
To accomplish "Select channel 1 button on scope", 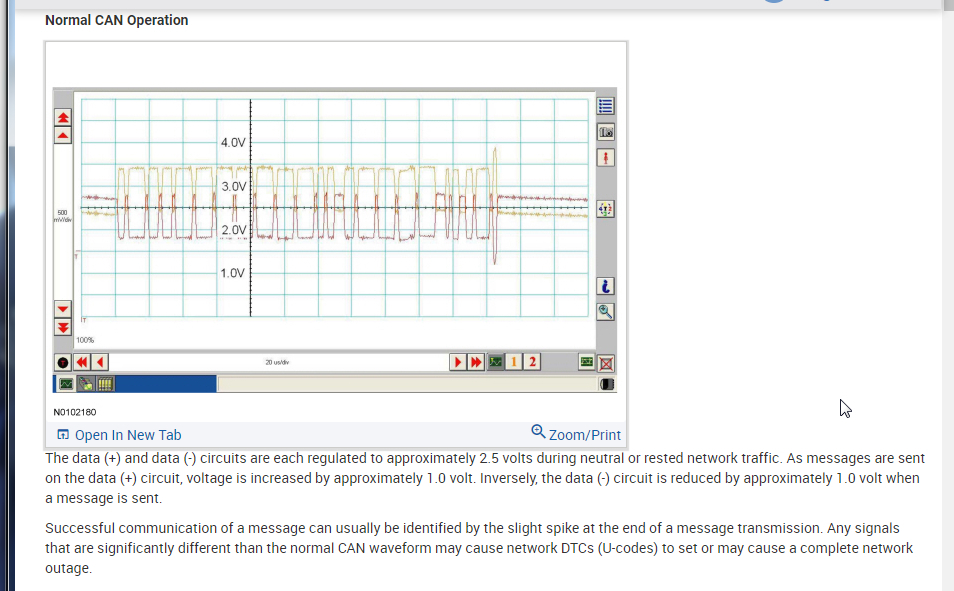I will coord(514,362).
